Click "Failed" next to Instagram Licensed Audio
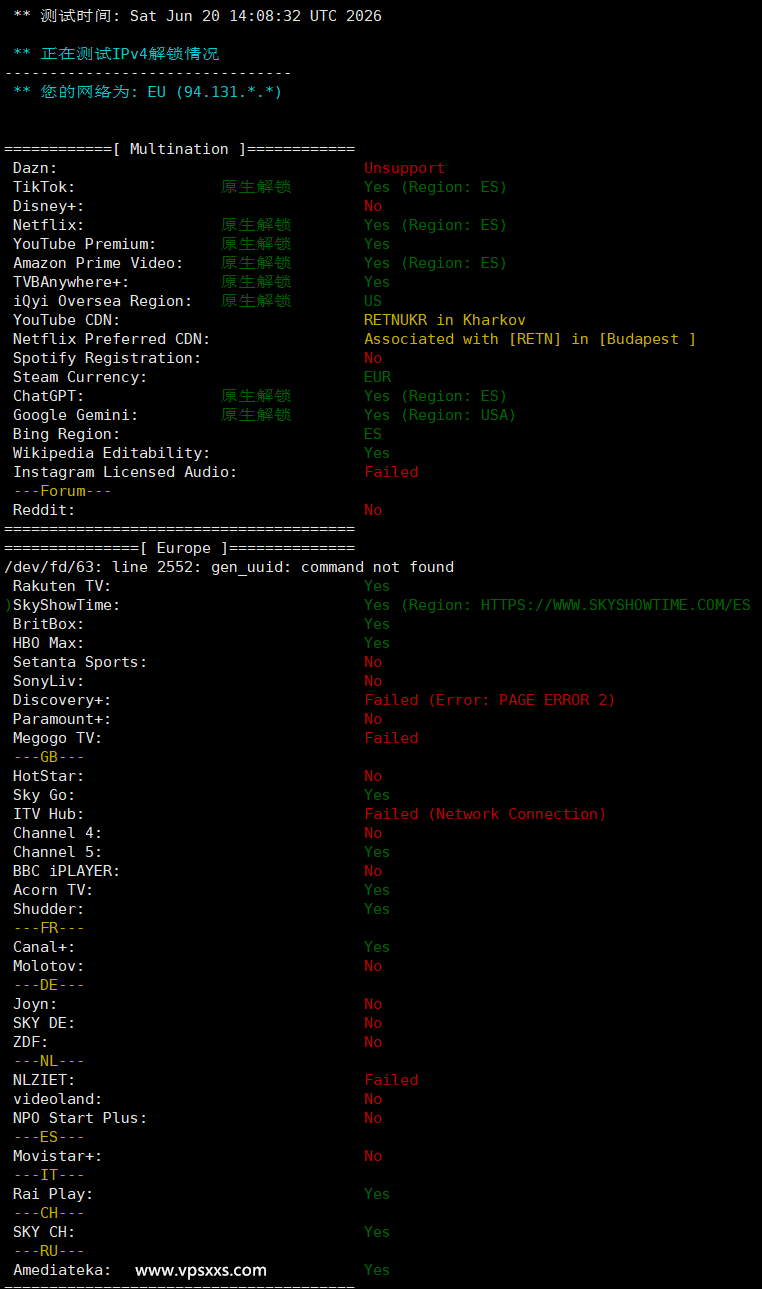This screenshot has height=1289, width=762. [x=391, y=472]
